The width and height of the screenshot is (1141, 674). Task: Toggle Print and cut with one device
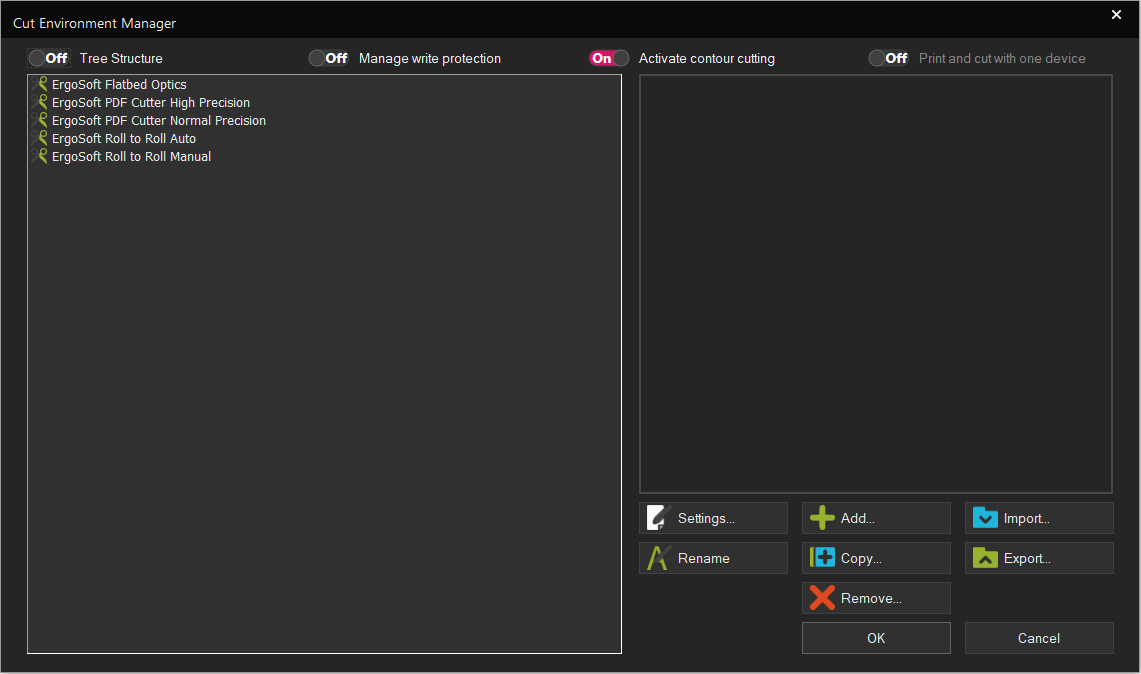click(x=888, y=58)
